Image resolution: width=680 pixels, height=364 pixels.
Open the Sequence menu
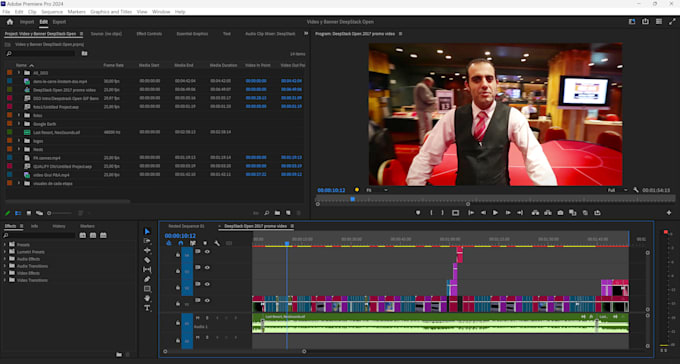pos(52,12)
